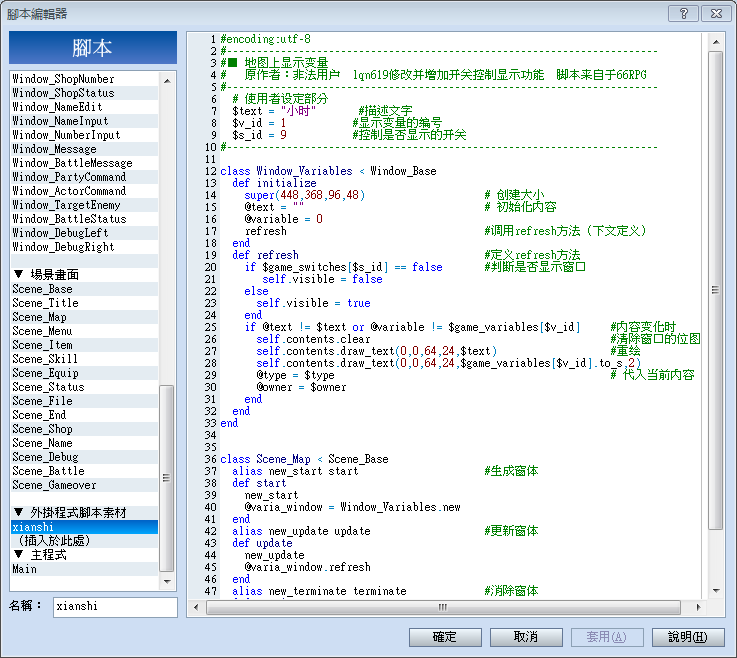Select Window_ShopStatus script
Viewport: 737px width, 658px height.
click(x=85, y=93)
